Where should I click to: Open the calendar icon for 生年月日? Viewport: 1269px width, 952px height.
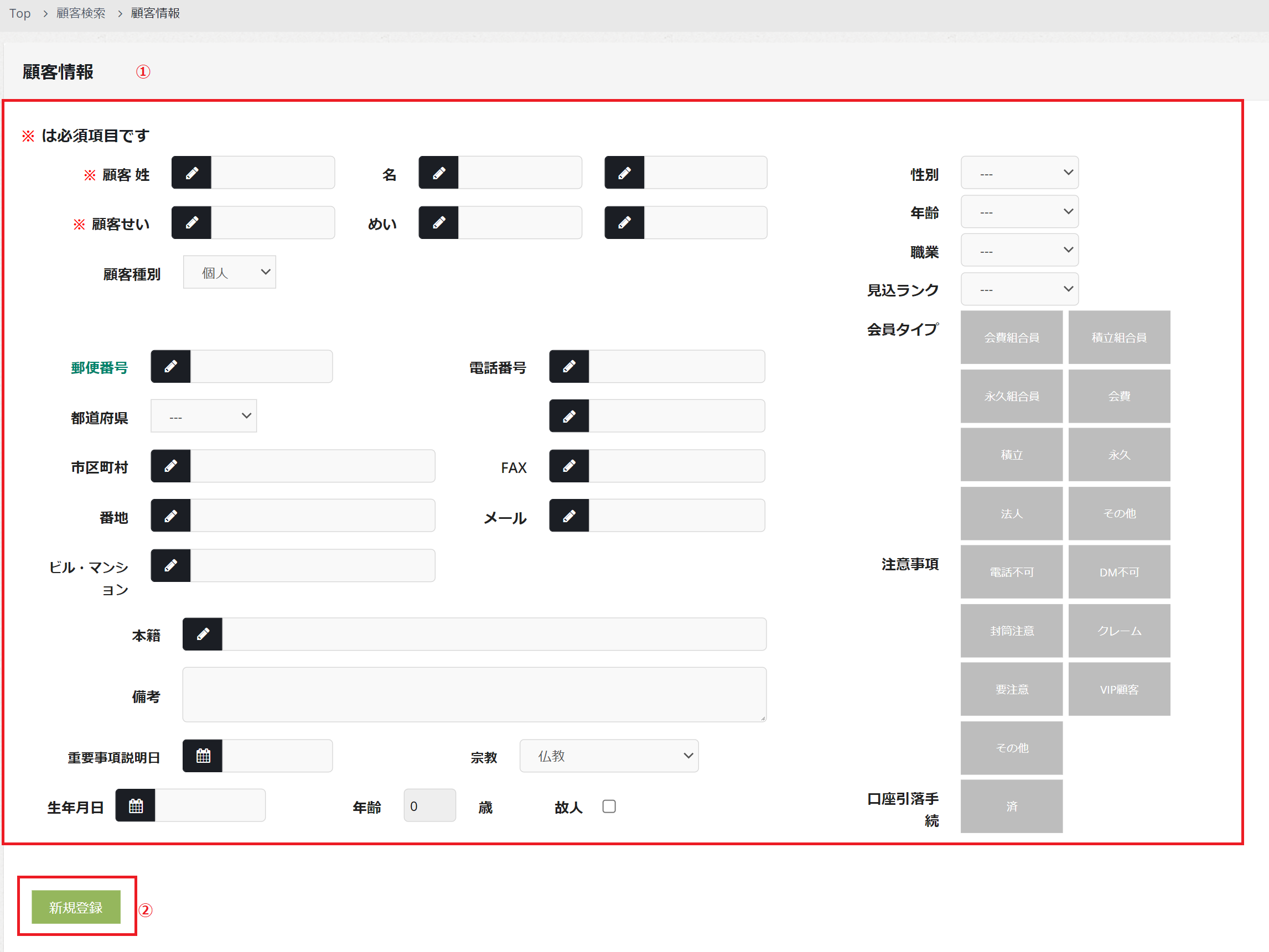tap(136, 806)
